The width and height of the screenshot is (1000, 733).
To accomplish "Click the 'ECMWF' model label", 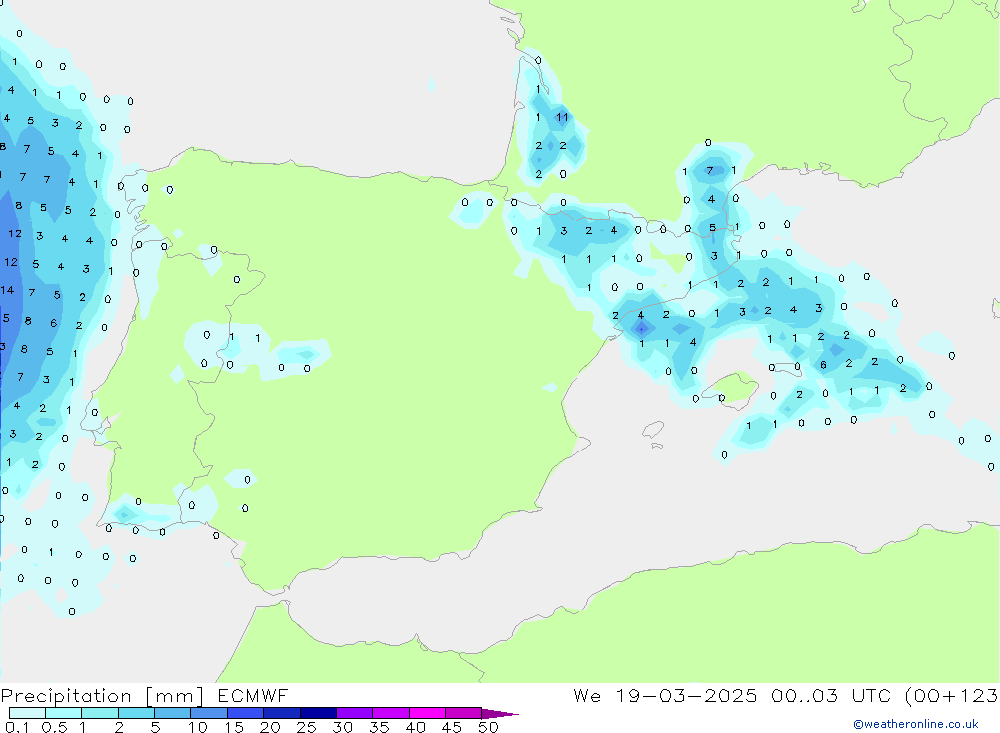I will point(253,695).
